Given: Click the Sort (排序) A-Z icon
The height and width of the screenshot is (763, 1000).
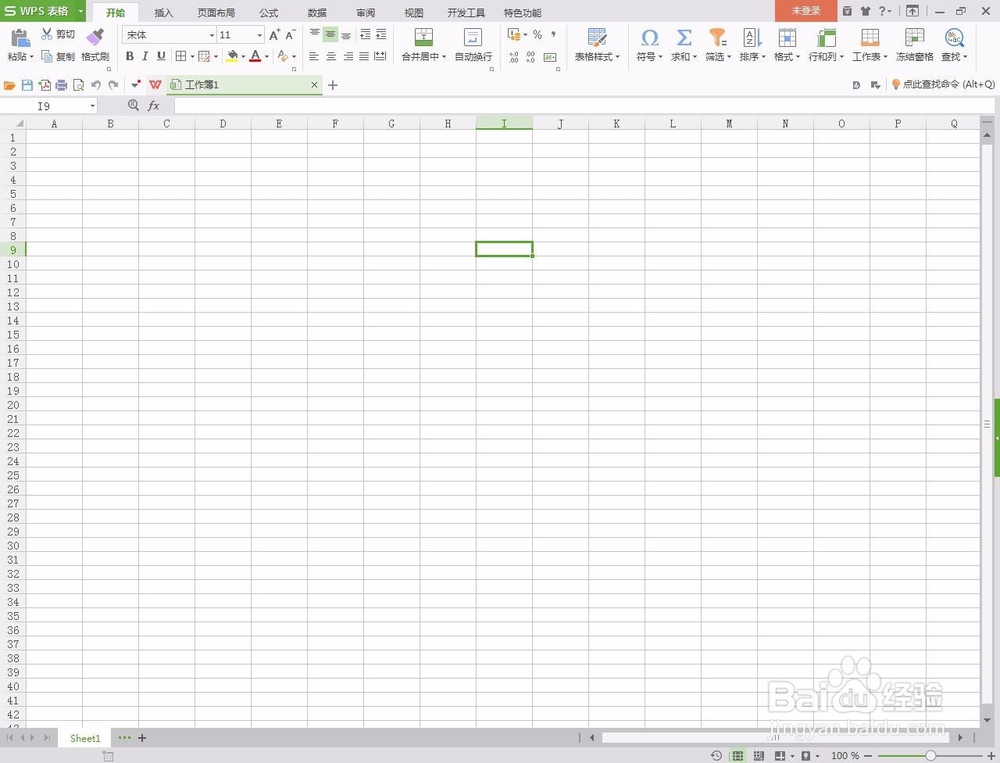Looking at the screenshot, I should coord(753,38).
